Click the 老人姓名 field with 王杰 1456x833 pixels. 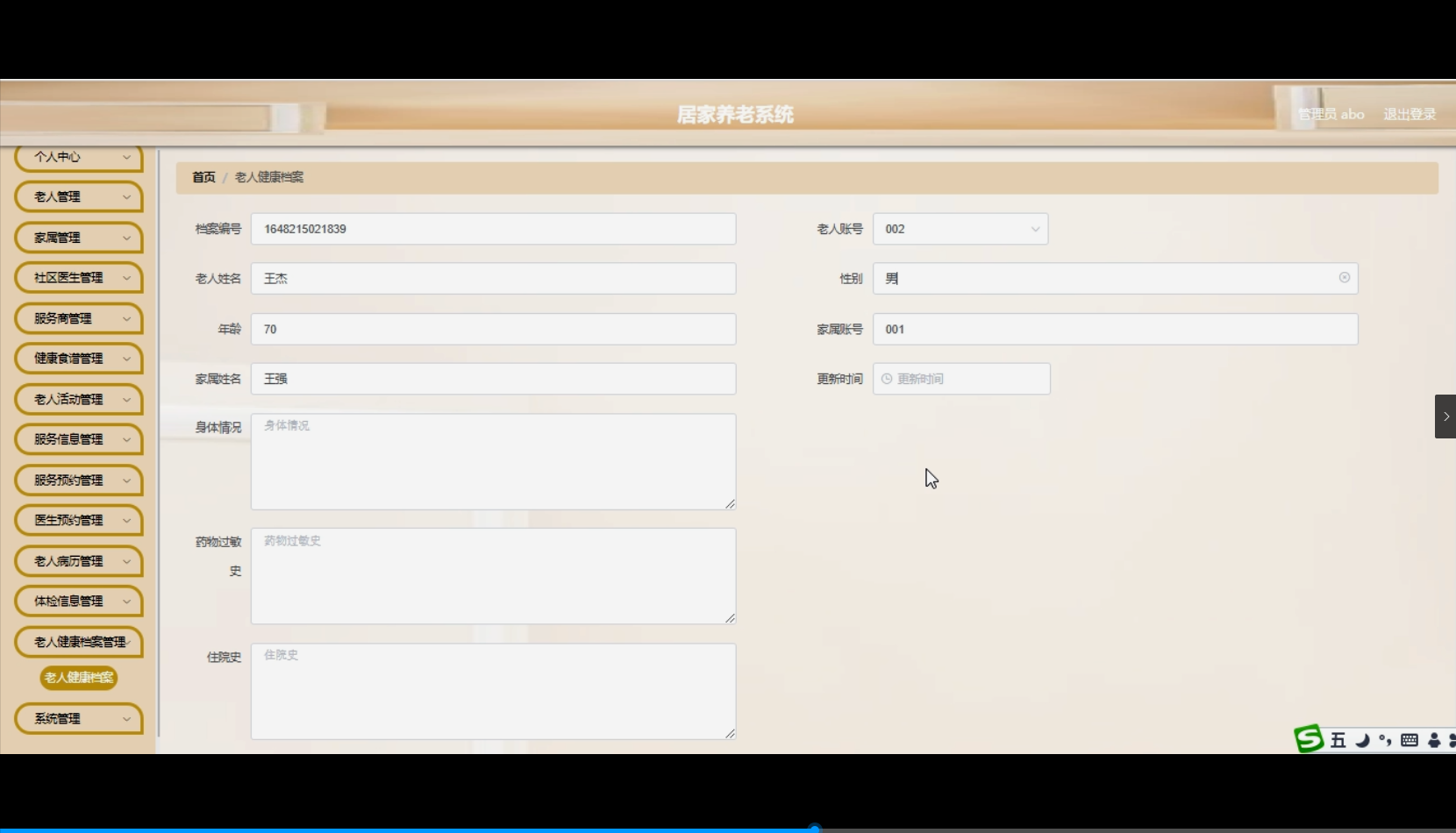tap(493, 278)
